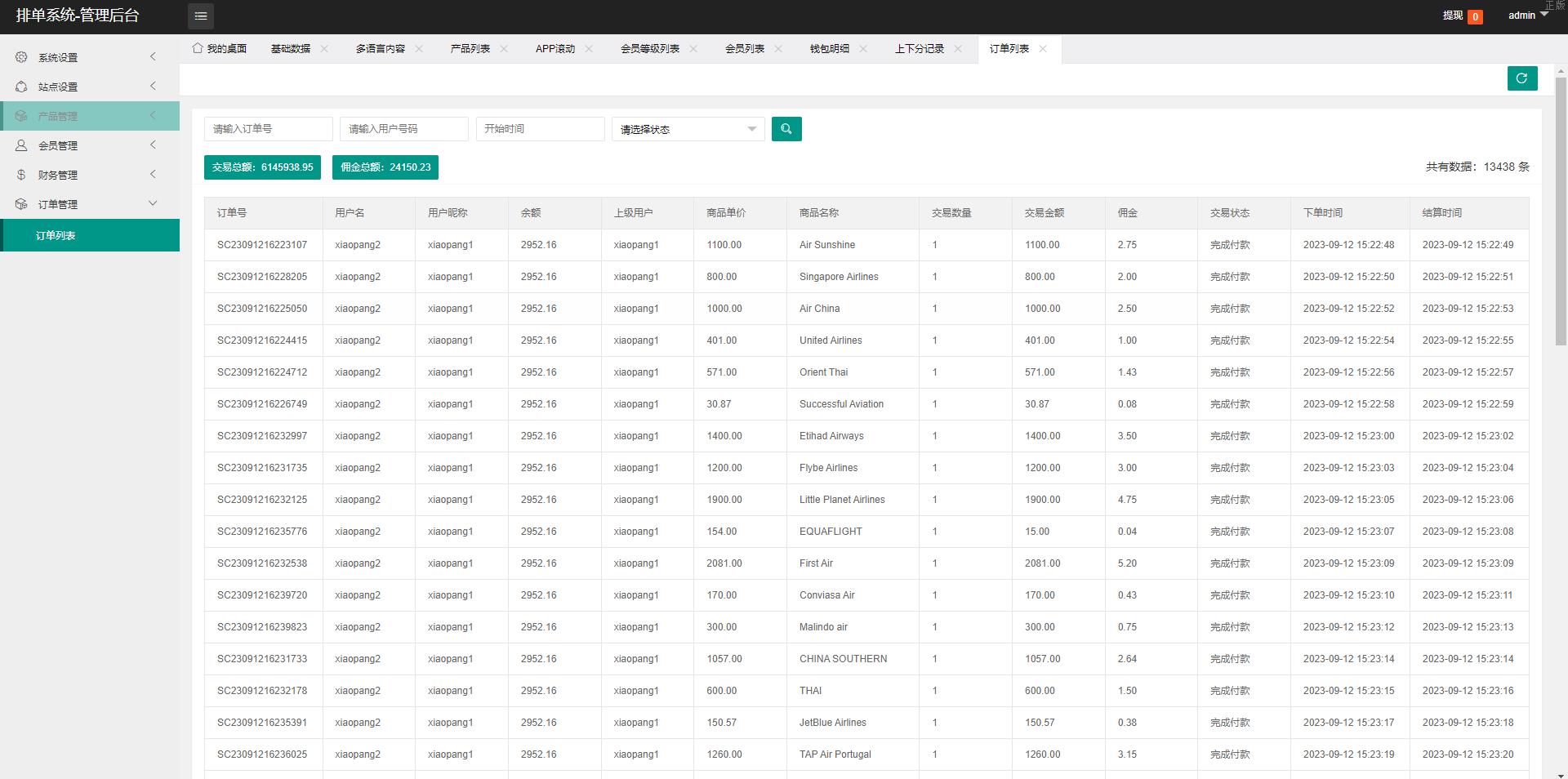The width and height of the screenshot is (1568, 779).
Task: Click the hamburger menu toggle icon
Action: click(201, 16)
